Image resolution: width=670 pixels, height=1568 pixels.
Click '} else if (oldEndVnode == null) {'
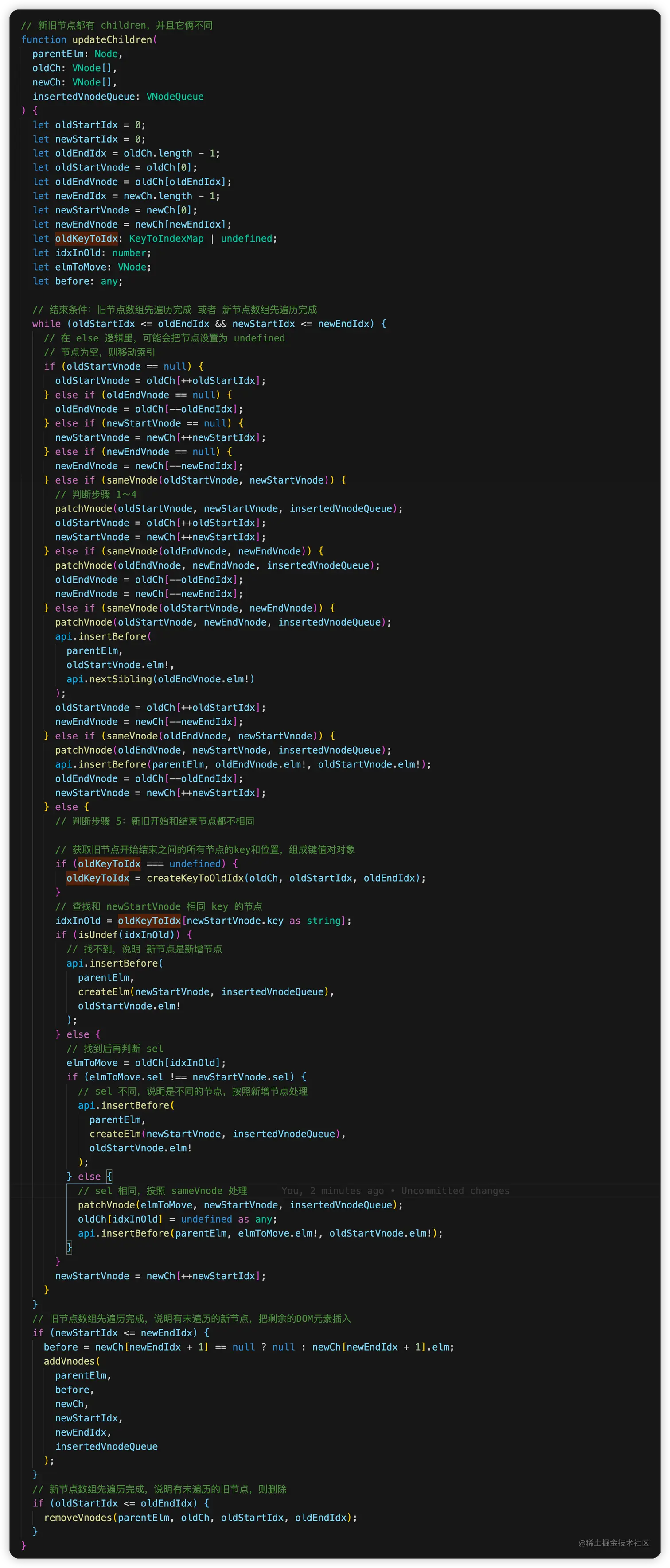138,395
